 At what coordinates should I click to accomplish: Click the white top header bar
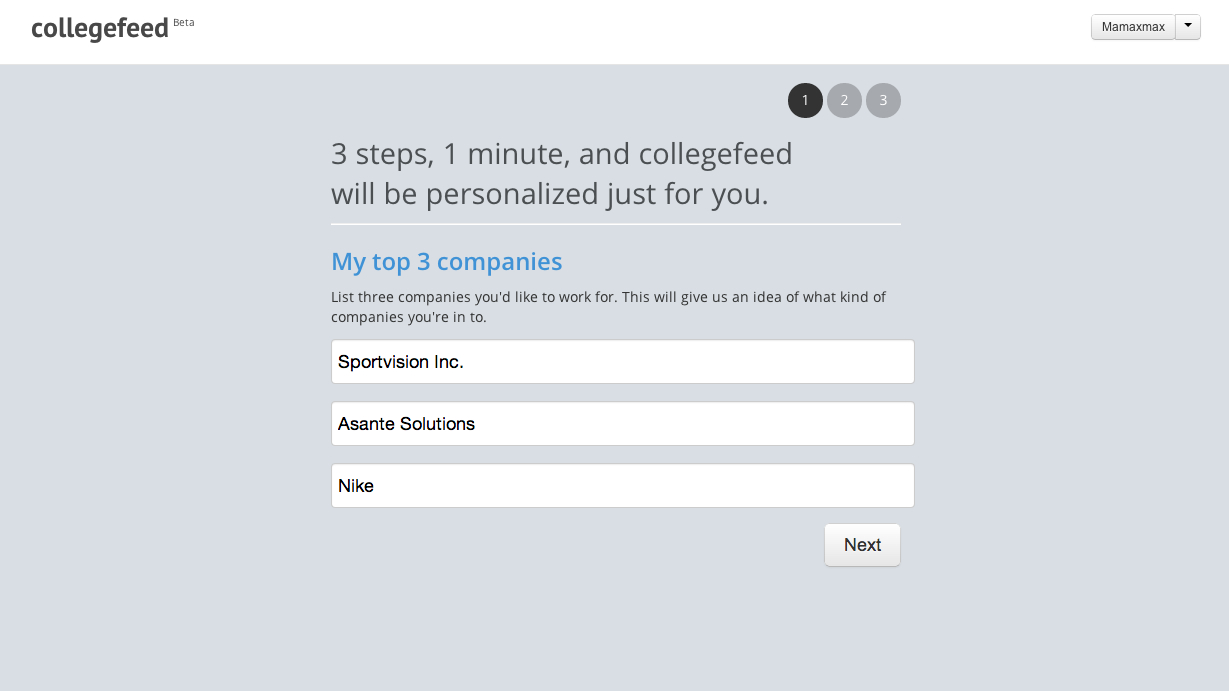614,32
